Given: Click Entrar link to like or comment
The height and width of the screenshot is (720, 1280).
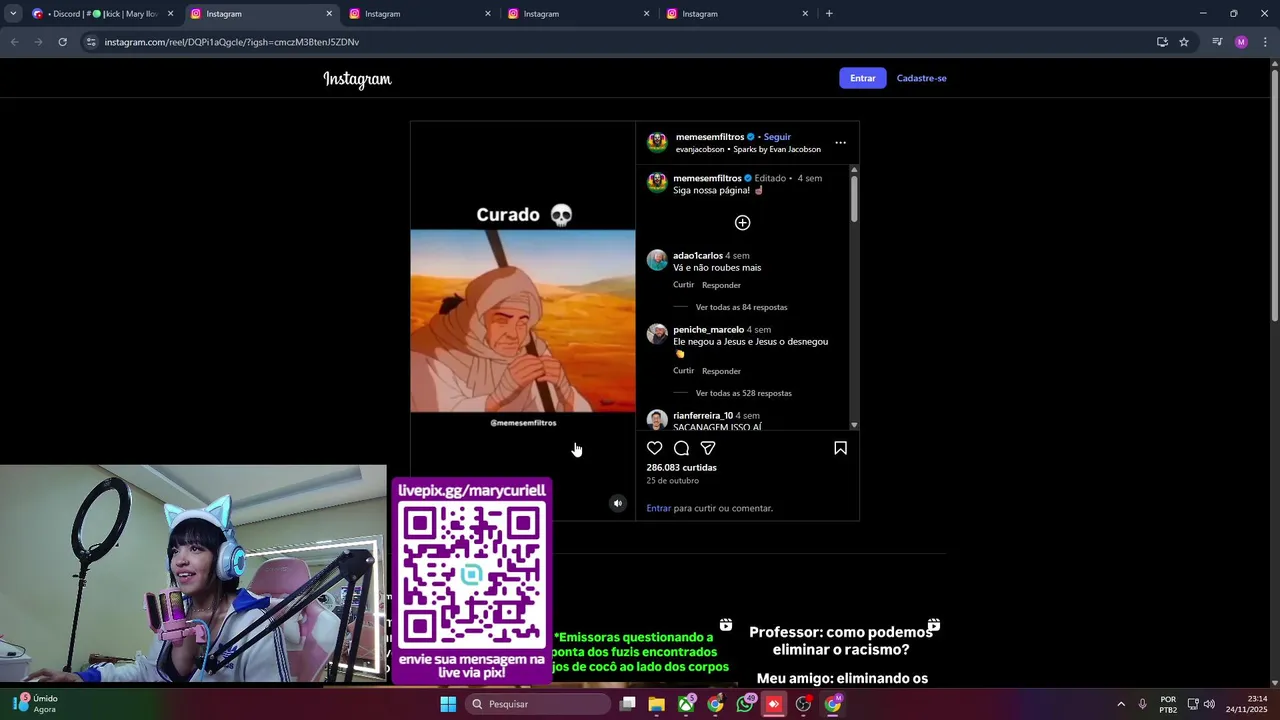Looking at the screenshot, I should tap(658, 508).
